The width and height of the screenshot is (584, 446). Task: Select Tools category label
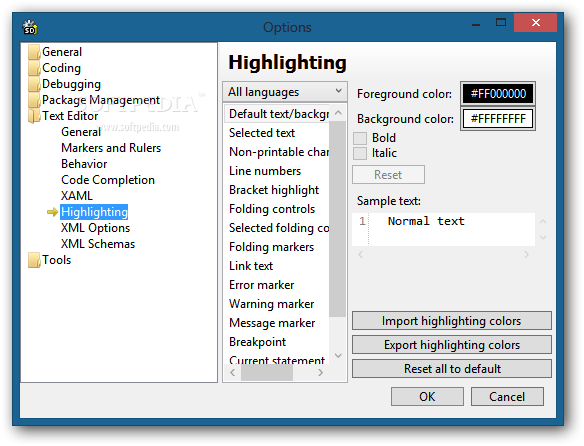[x=56, y=260]
